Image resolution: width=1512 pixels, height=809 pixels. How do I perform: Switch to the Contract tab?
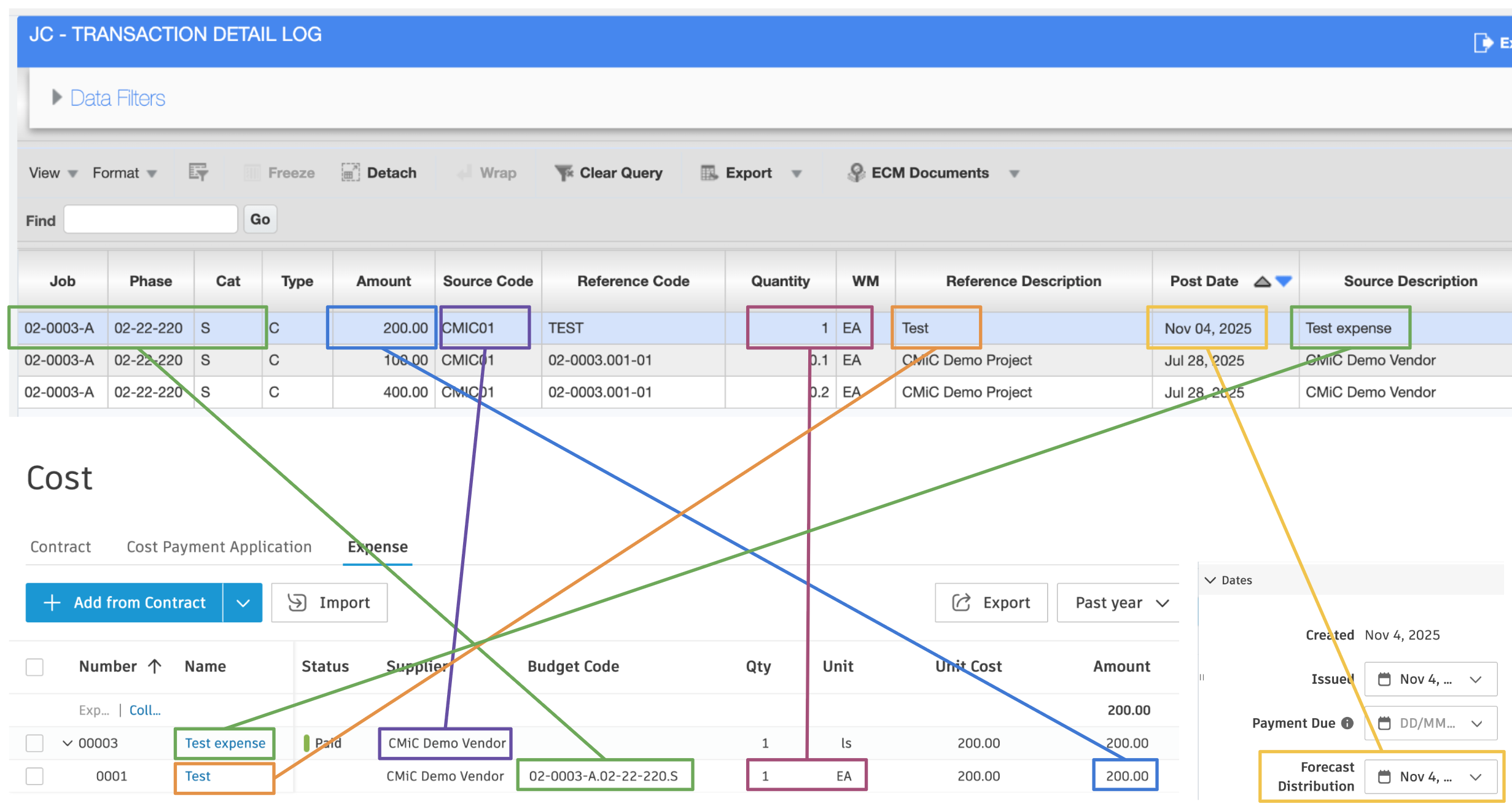tap(60, 546)
